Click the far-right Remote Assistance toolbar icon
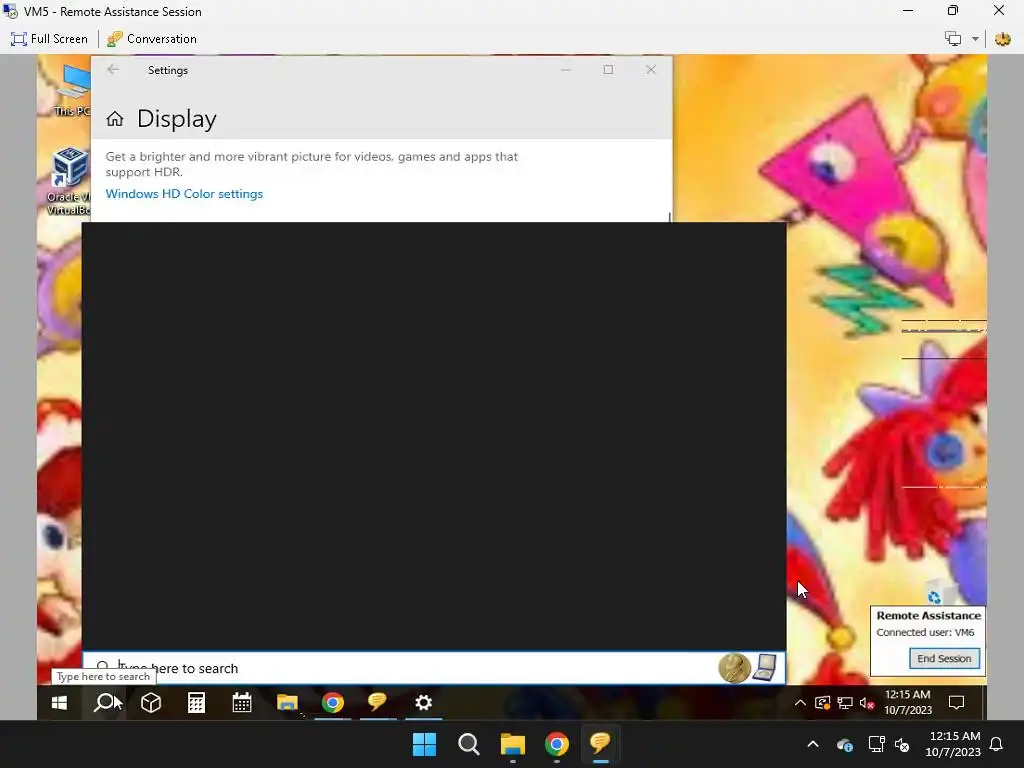Viewport: 1024px width, 768px height. tap(1002, 39)
